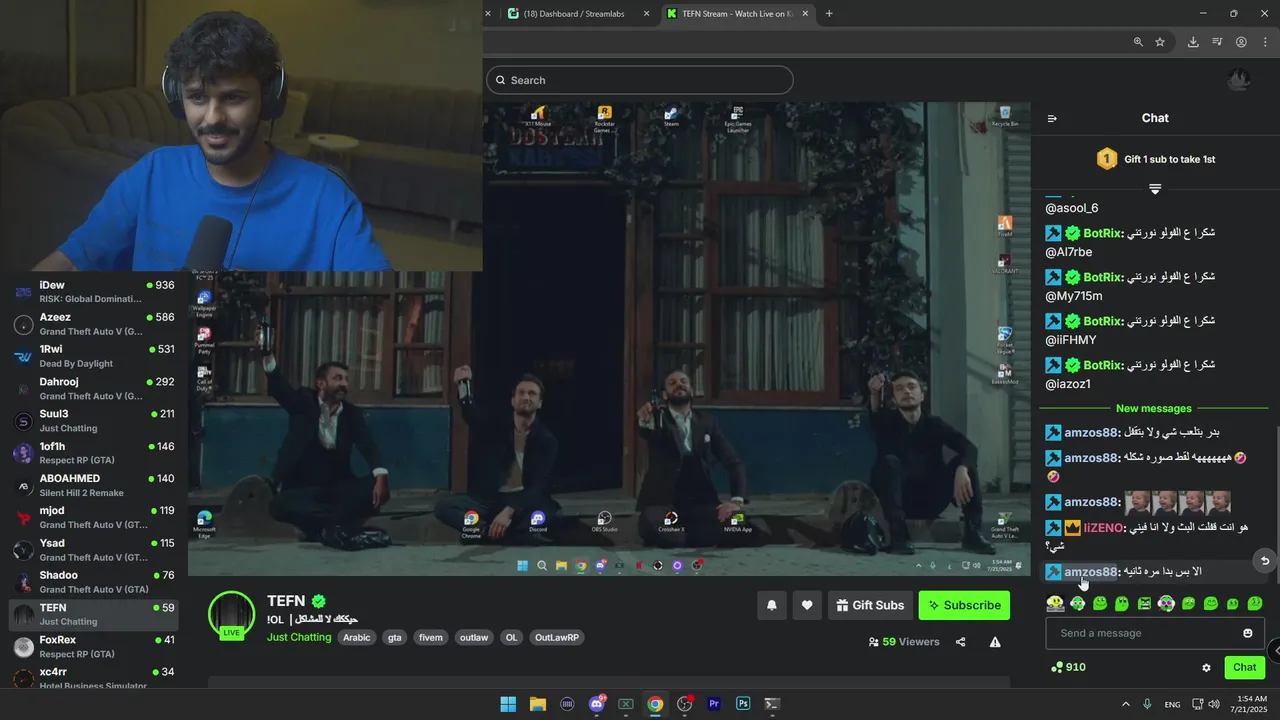The width and height of the screenshot is (1280, 720).
Task: Open the emoji picker in message box
Action: (x=1248, y=633)
